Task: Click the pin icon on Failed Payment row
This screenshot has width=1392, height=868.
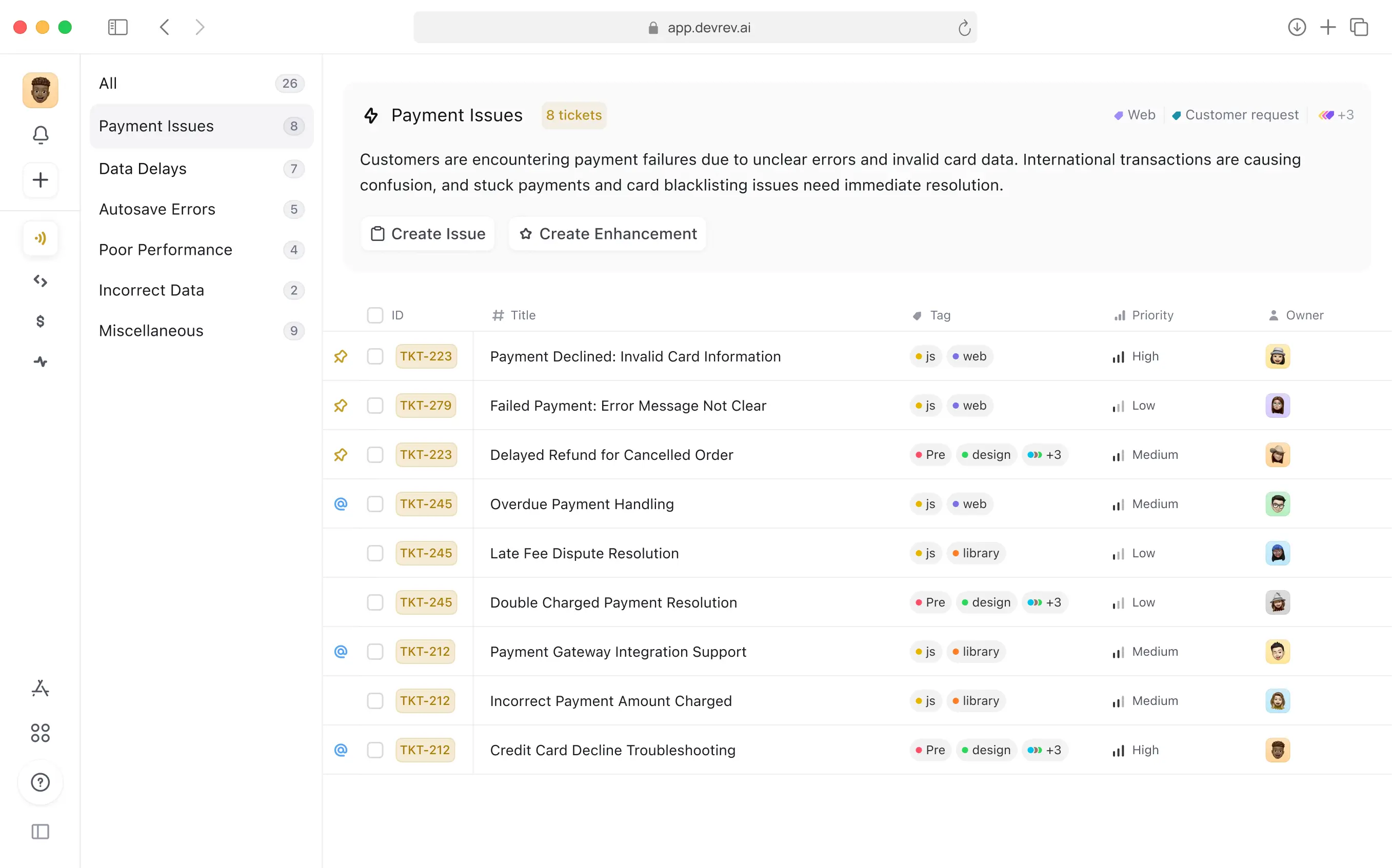Action: (341, 406)
